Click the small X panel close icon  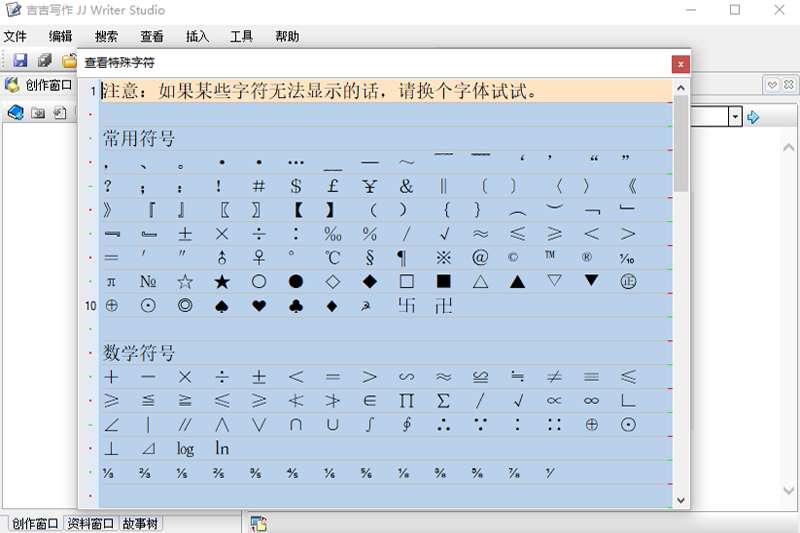(x=789, y=86)
